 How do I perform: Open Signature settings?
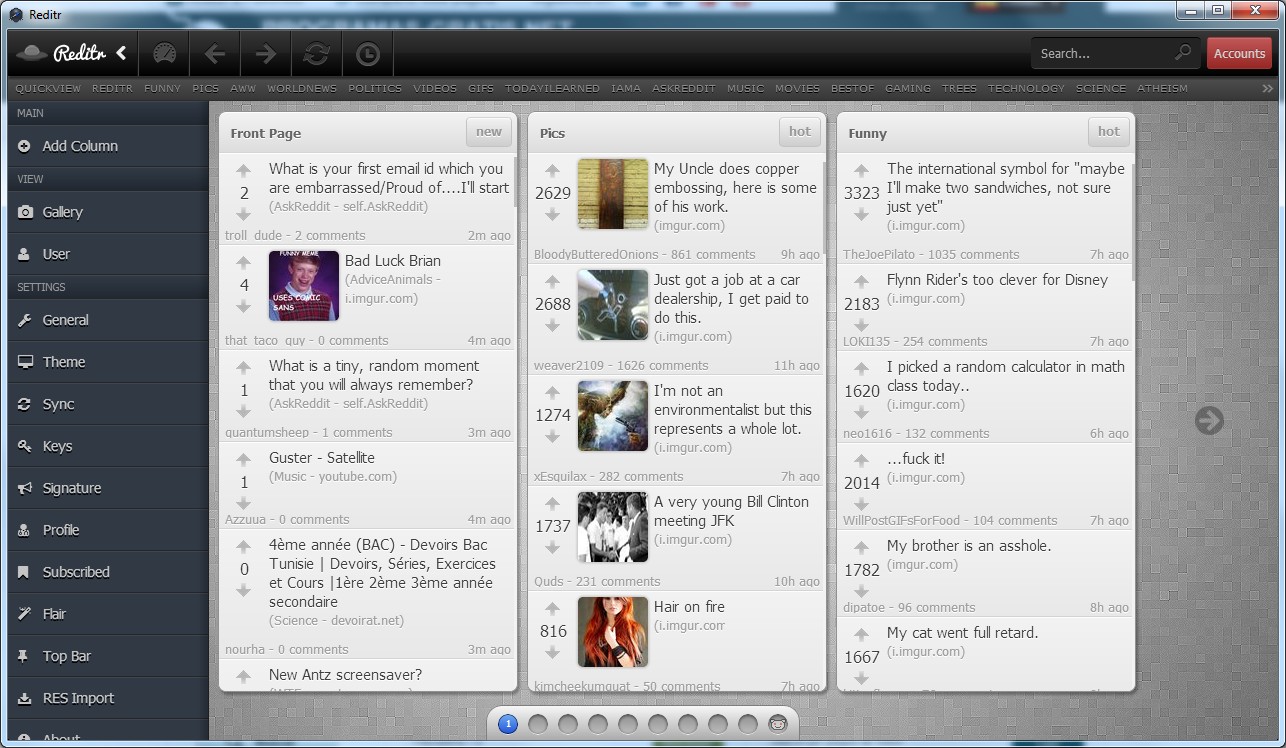click(108, 488)
